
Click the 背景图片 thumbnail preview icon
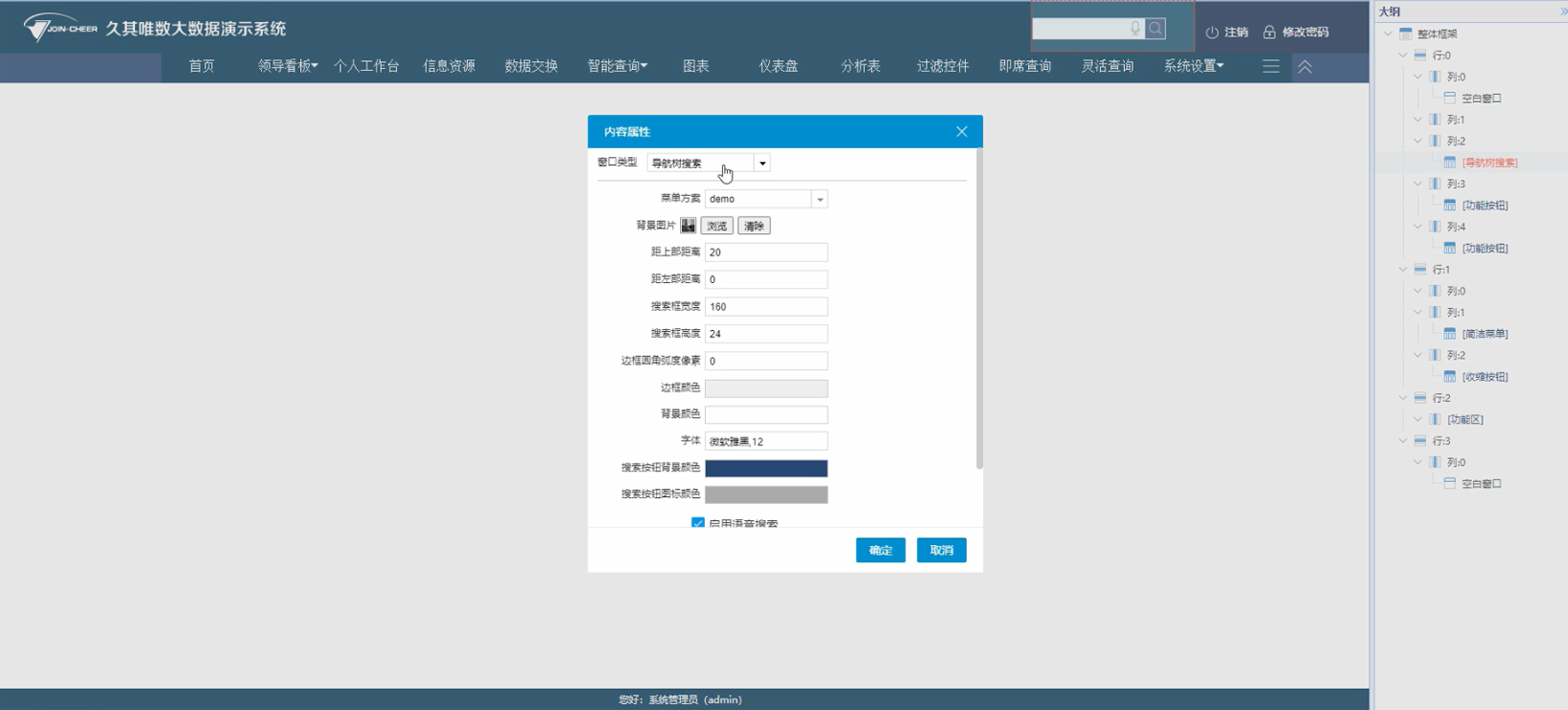point(688,225)
